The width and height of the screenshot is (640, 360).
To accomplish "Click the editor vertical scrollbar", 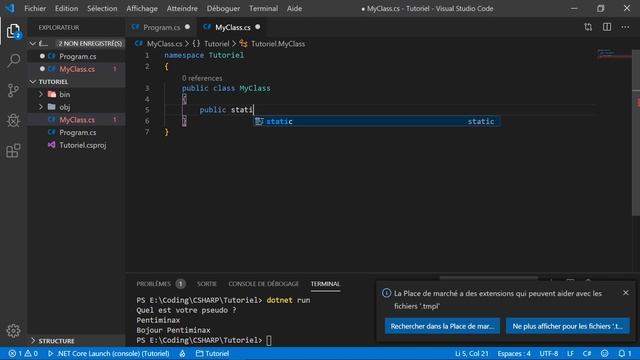I will pyautogui.click(x=636, y=133).
